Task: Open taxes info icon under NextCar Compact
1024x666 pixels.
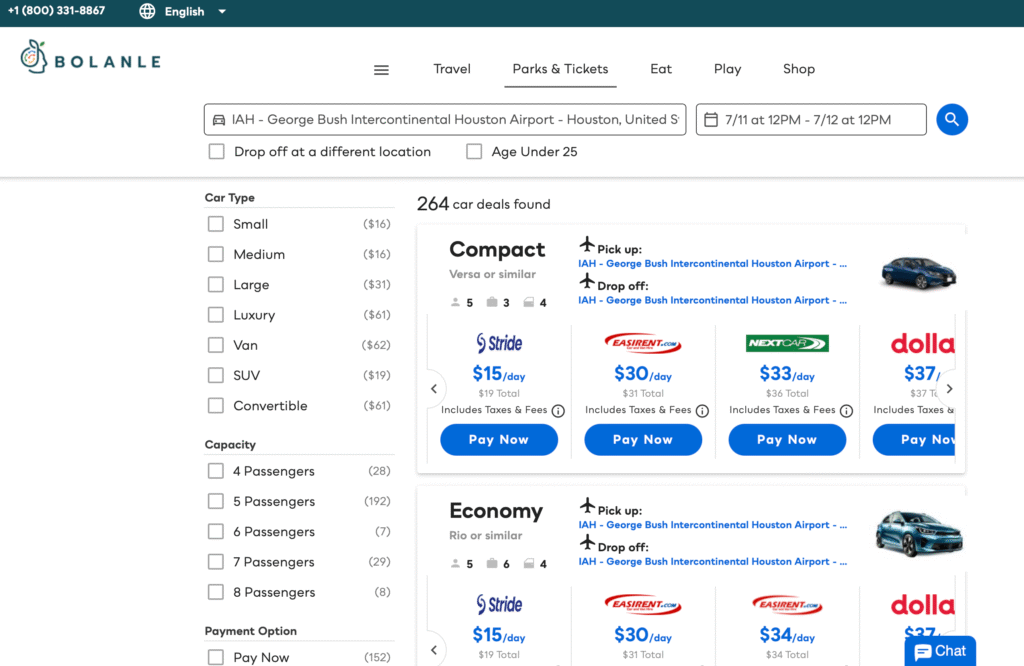Action: (x=846, y=411)
